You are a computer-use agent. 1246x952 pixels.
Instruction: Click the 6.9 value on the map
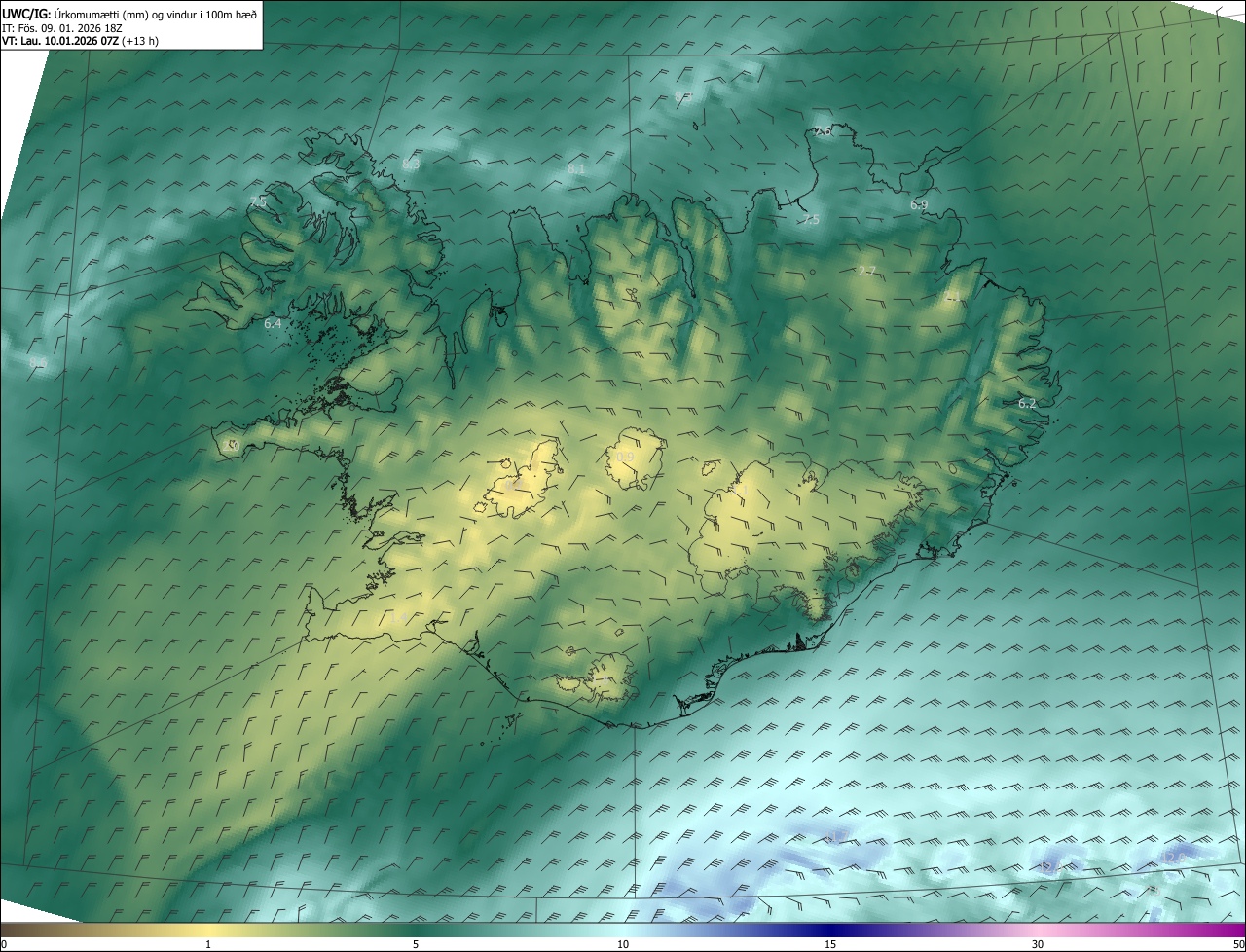click(x=919, y=204)
